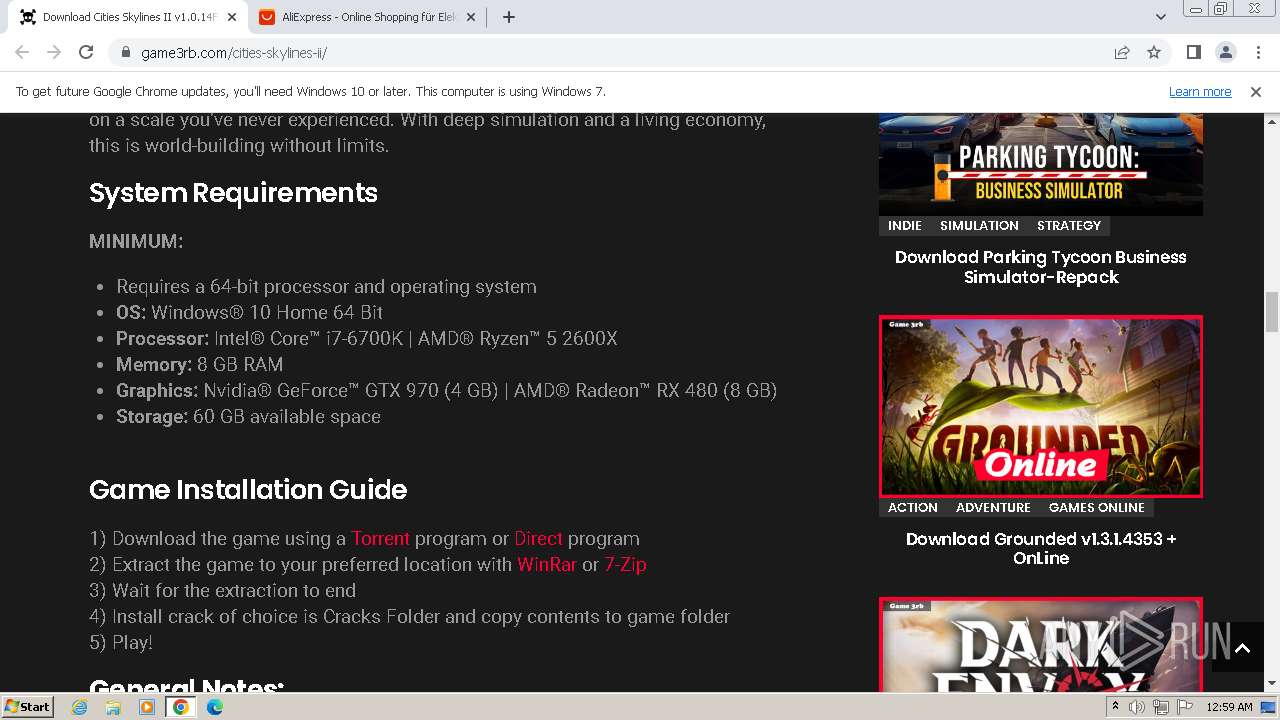
Task: Open the Parking Tycoon game thumbnail
Action: tap(1041, 164)
